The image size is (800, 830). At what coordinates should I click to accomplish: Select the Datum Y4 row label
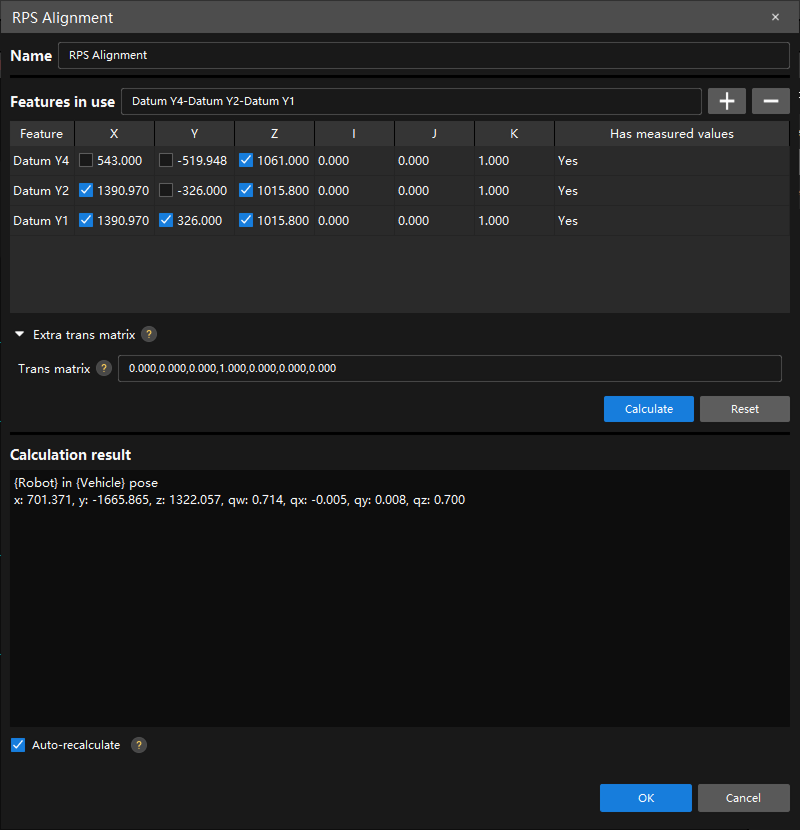pos(41,161)
